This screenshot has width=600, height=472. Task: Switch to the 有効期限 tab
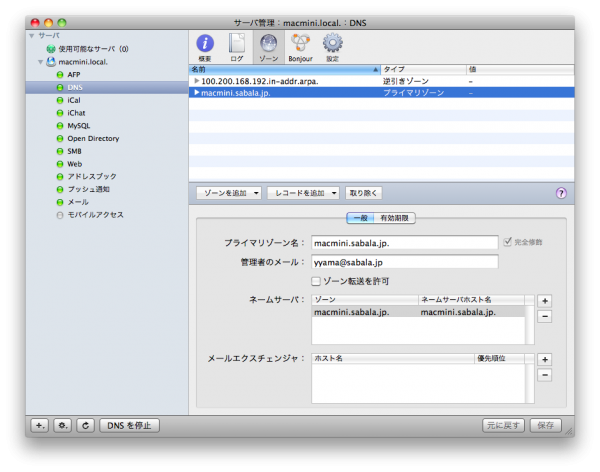tap(395, 218)
